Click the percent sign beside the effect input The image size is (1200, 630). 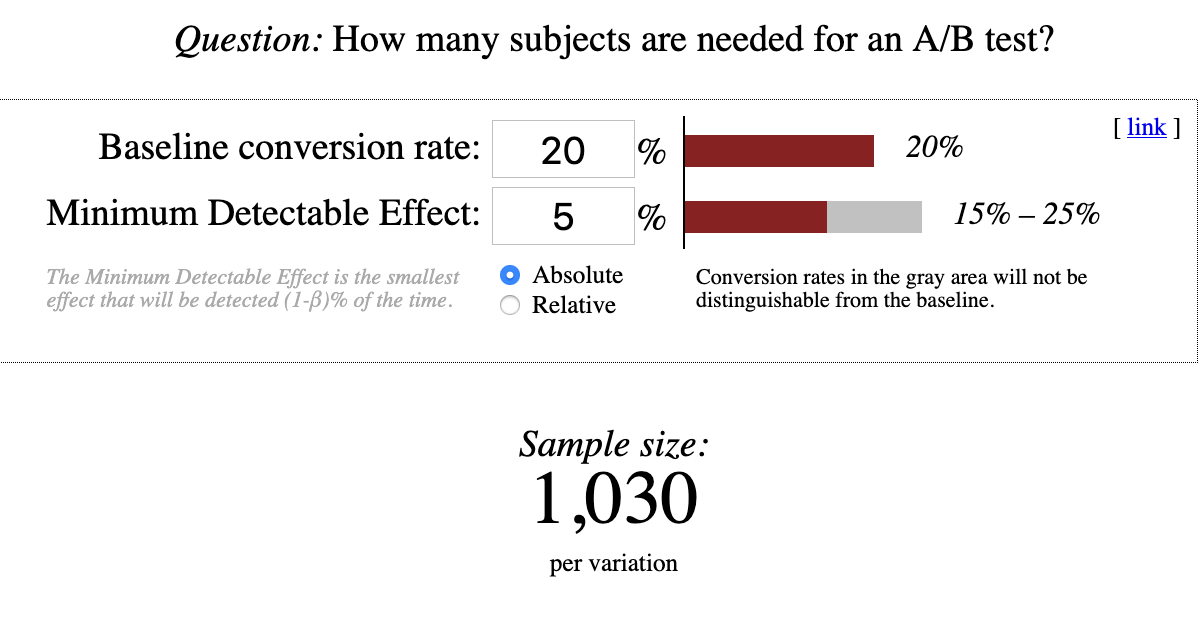652,218
